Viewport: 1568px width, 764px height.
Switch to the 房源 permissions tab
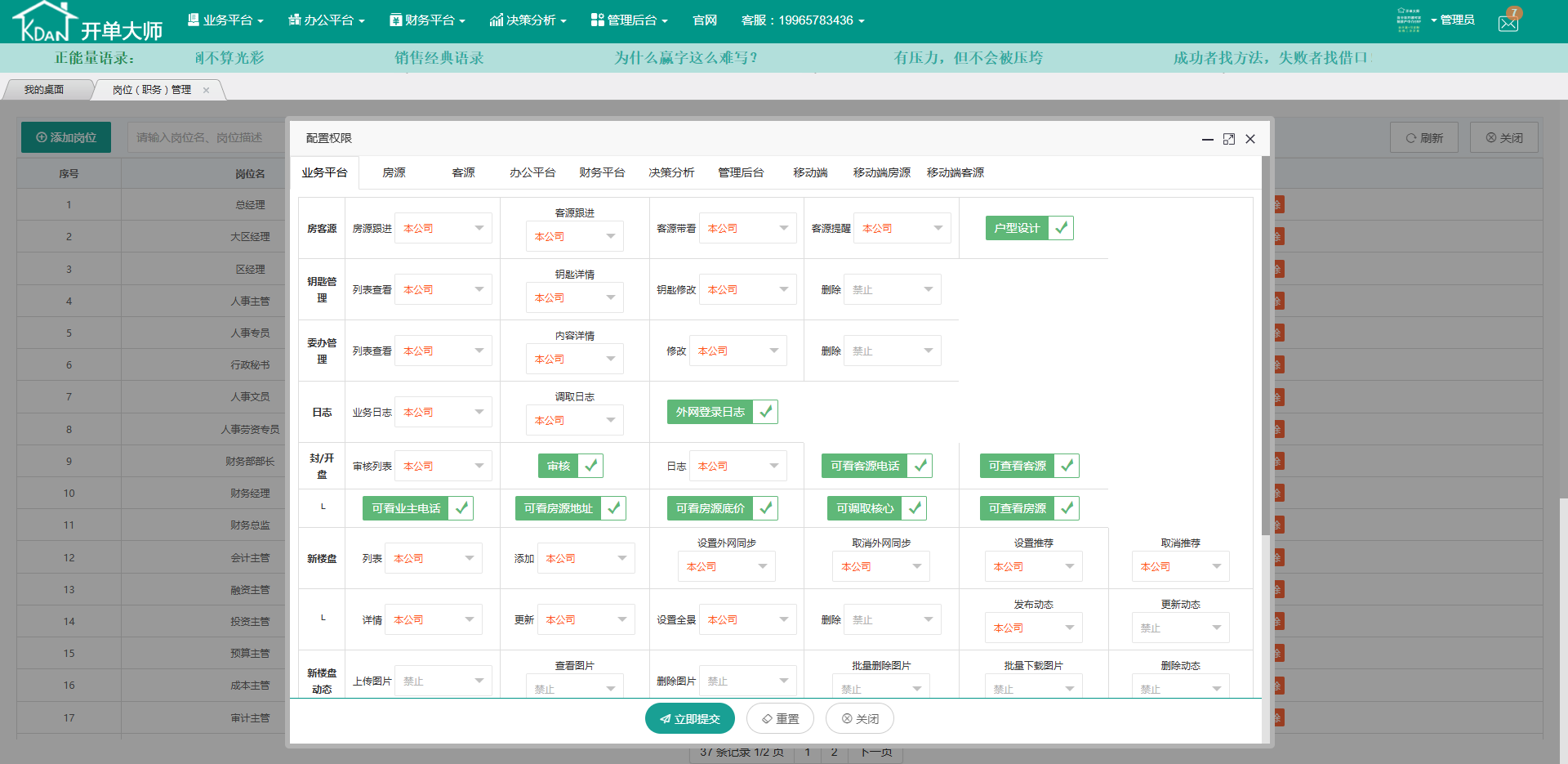(394, 172)
